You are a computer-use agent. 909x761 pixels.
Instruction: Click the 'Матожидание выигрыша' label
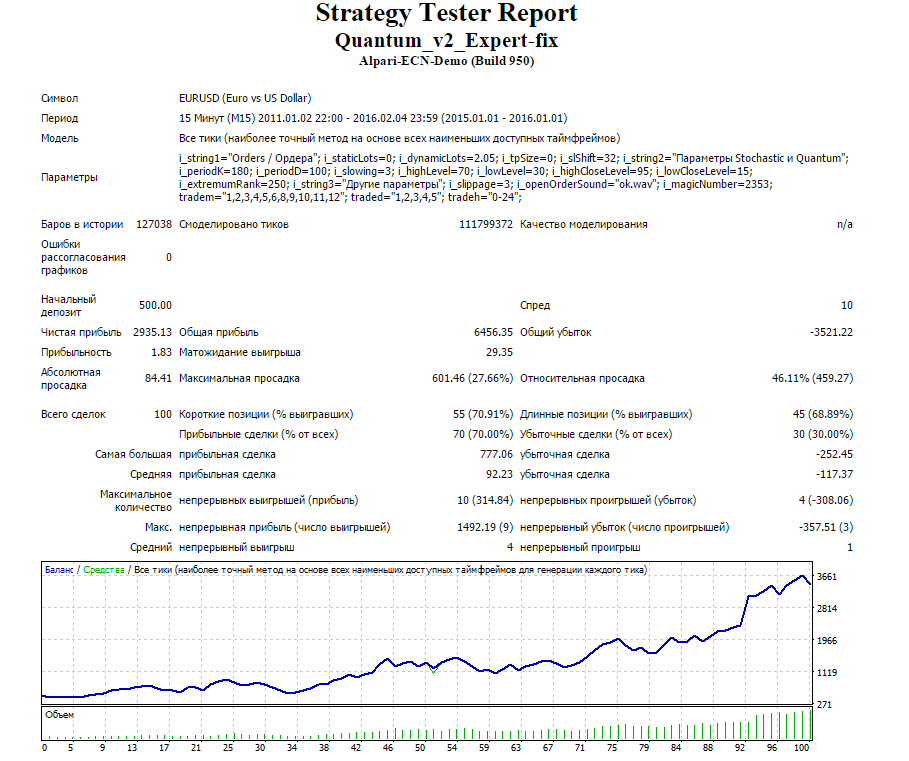239,352
